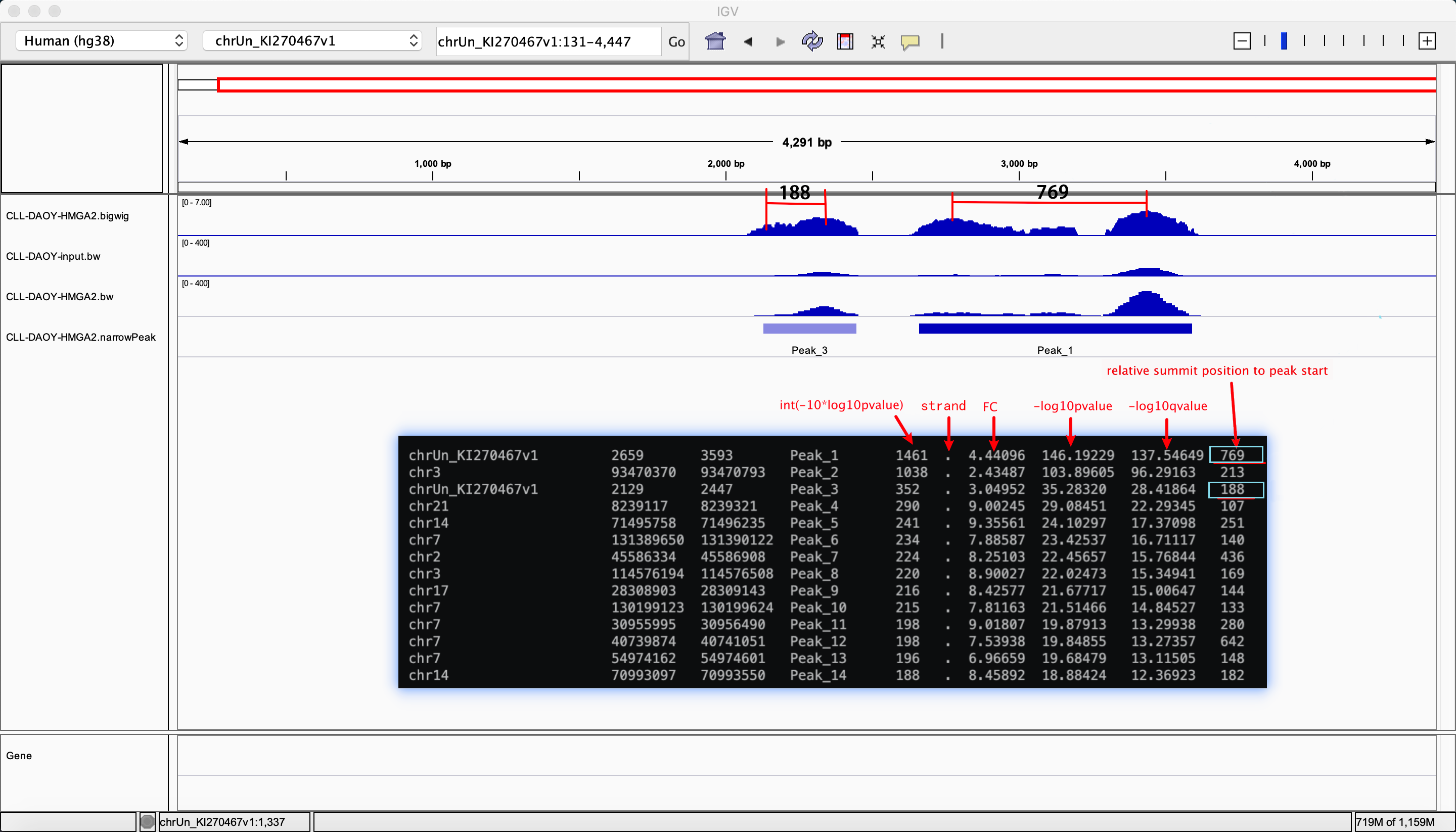Select the CLL-DAOY-input.bw track name

[x=53, y=257]
